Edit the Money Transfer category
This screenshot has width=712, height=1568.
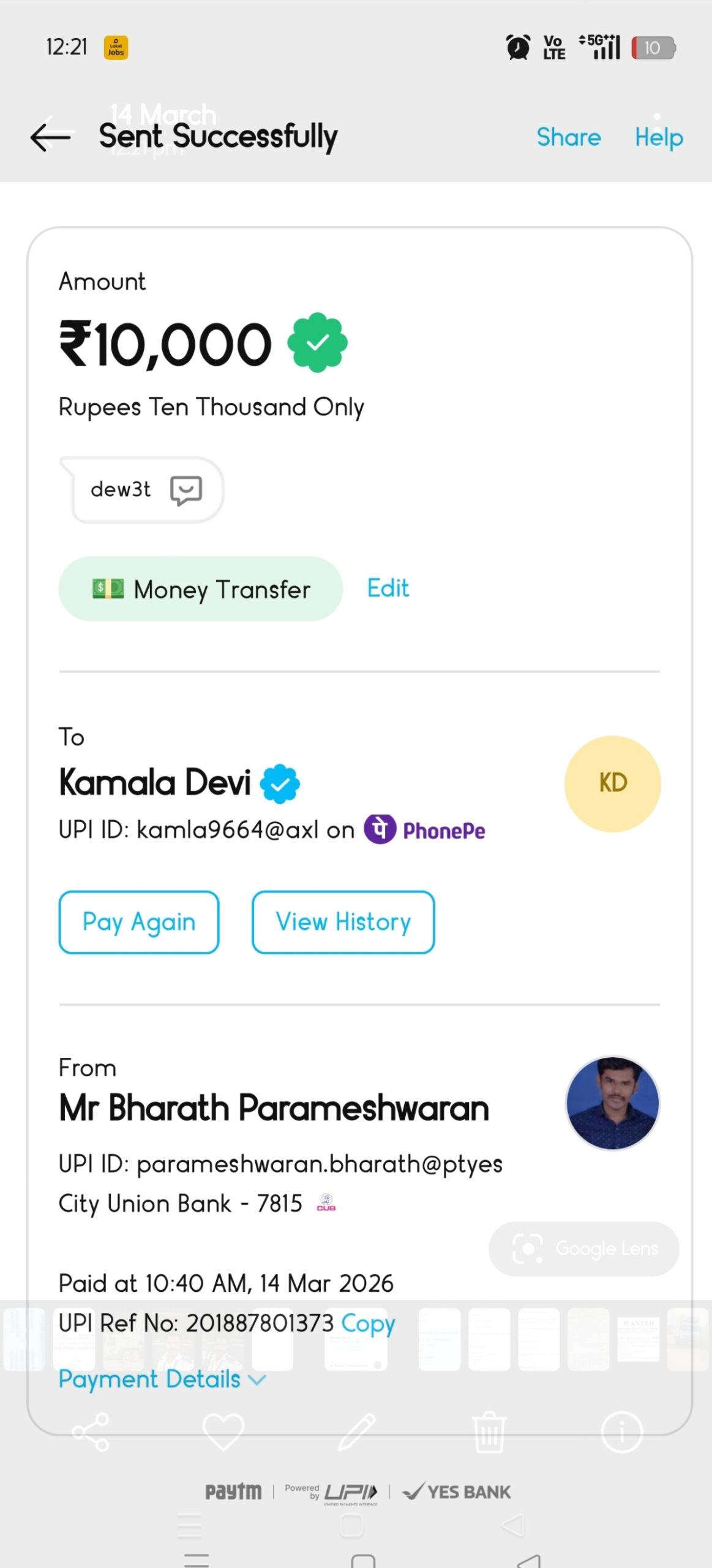point(388,588)
